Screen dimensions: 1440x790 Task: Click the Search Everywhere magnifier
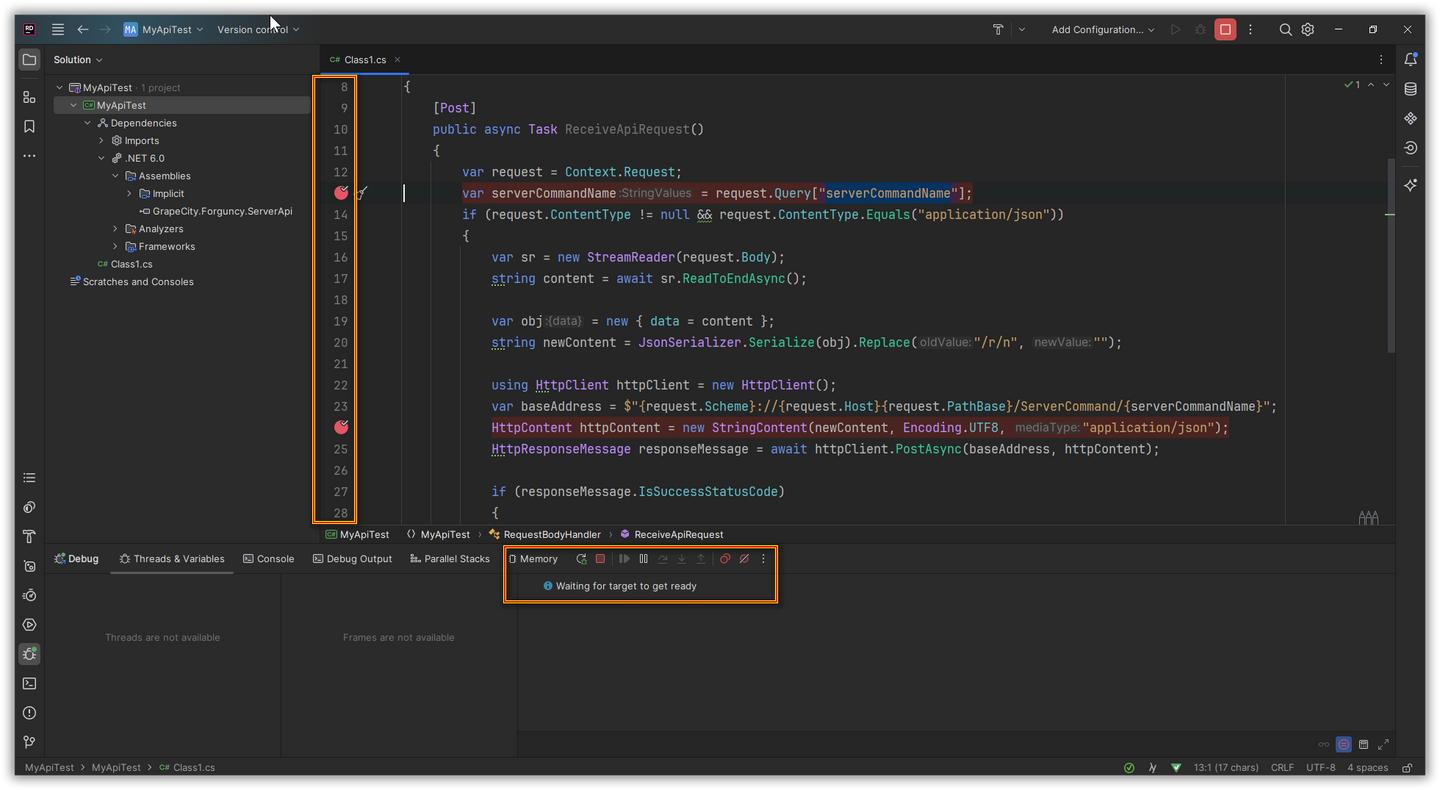(1285, 30)
